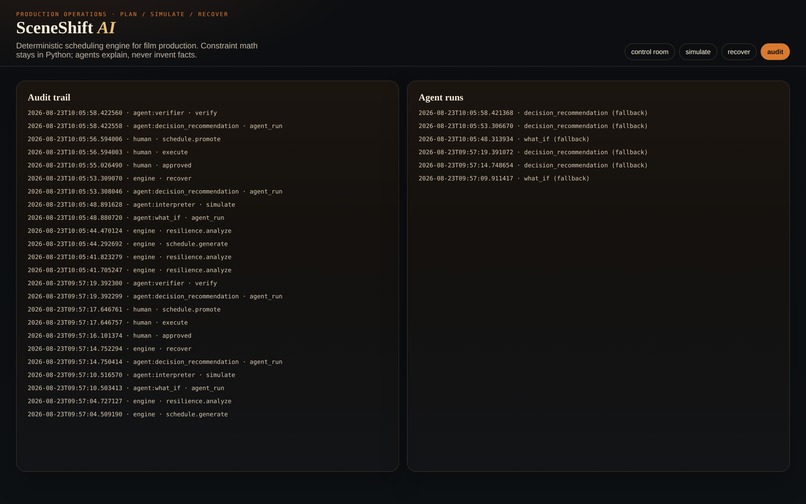Select audit entry 09:57:10.516570 agent:interpreter simulate
The width and height of the screenshot is (806, 504).
132,375
